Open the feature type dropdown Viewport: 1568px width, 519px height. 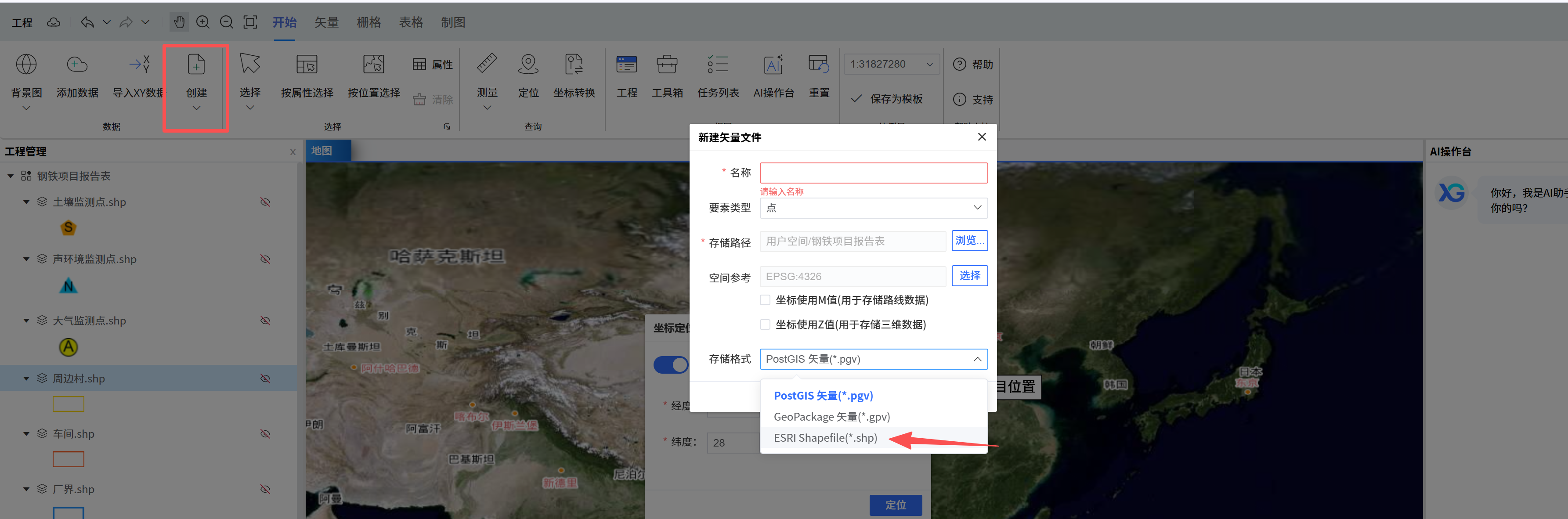[873, 208]
